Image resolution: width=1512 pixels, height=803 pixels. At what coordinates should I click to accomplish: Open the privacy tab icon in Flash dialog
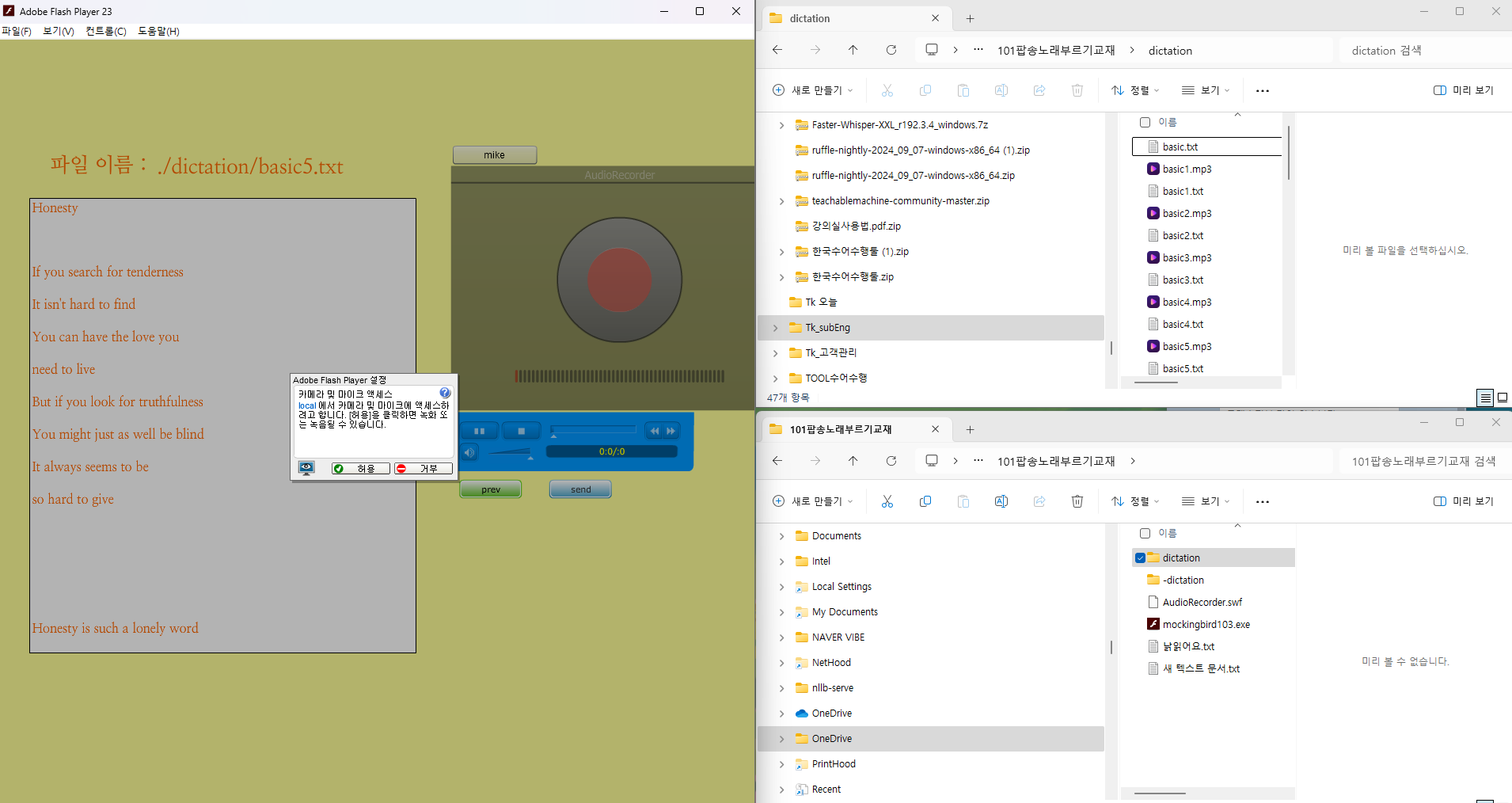point(306,468)
